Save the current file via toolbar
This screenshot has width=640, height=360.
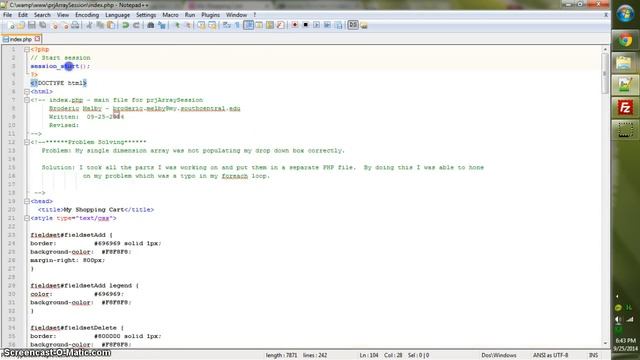[x=32, y=25]
